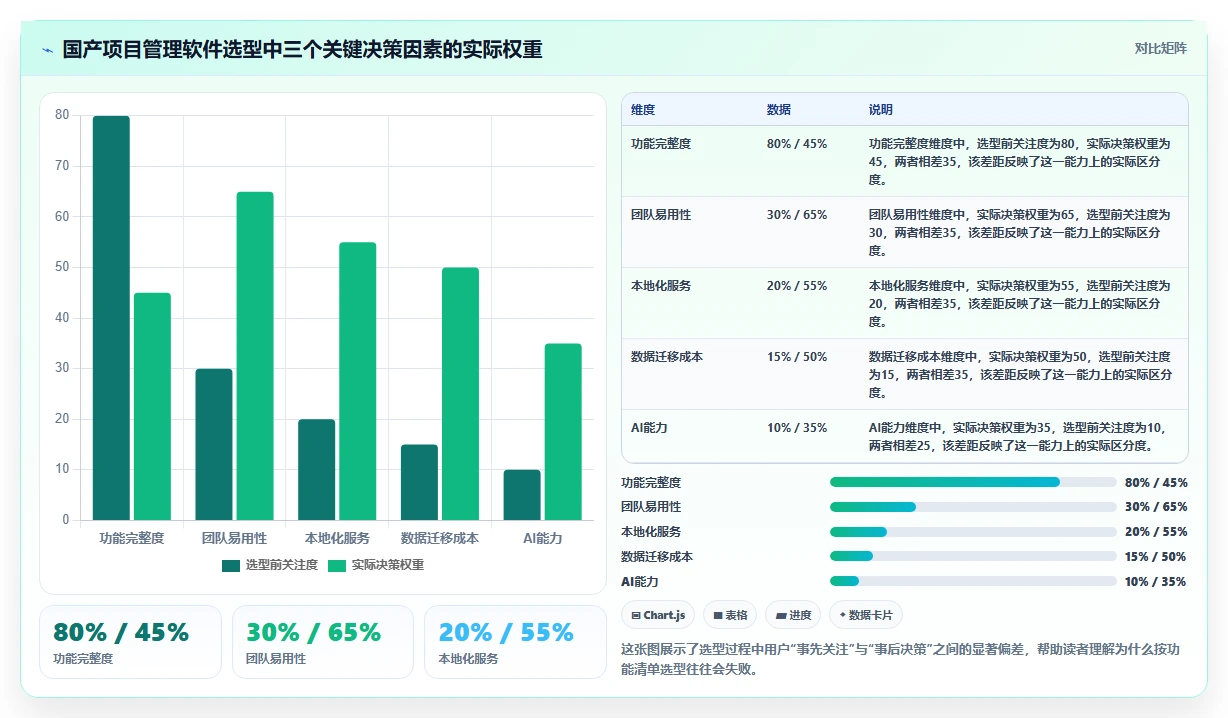Click the 说明 column header
1228x718 pixels.
coord(881,110)
